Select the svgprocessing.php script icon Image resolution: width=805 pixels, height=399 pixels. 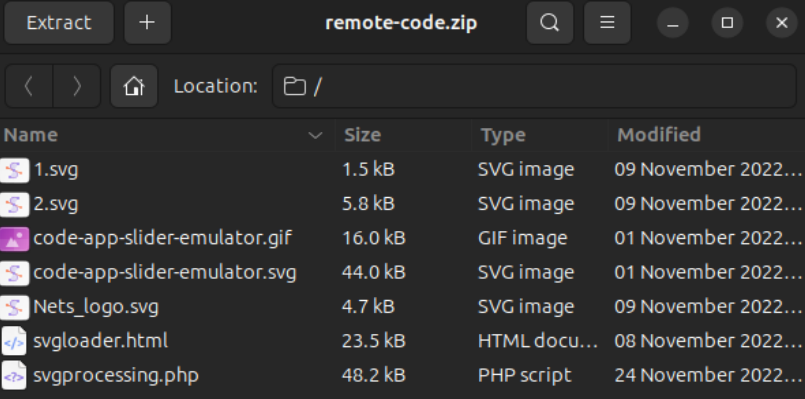[x=14, y=376]
